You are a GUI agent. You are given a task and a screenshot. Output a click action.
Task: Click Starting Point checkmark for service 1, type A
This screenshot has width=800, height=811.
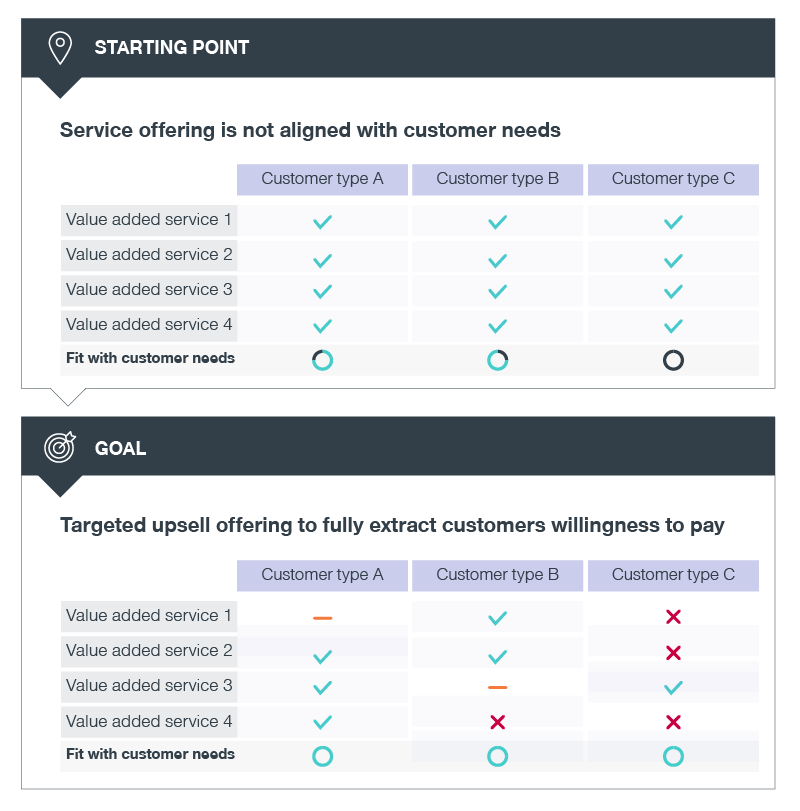(x=322, y=222)
